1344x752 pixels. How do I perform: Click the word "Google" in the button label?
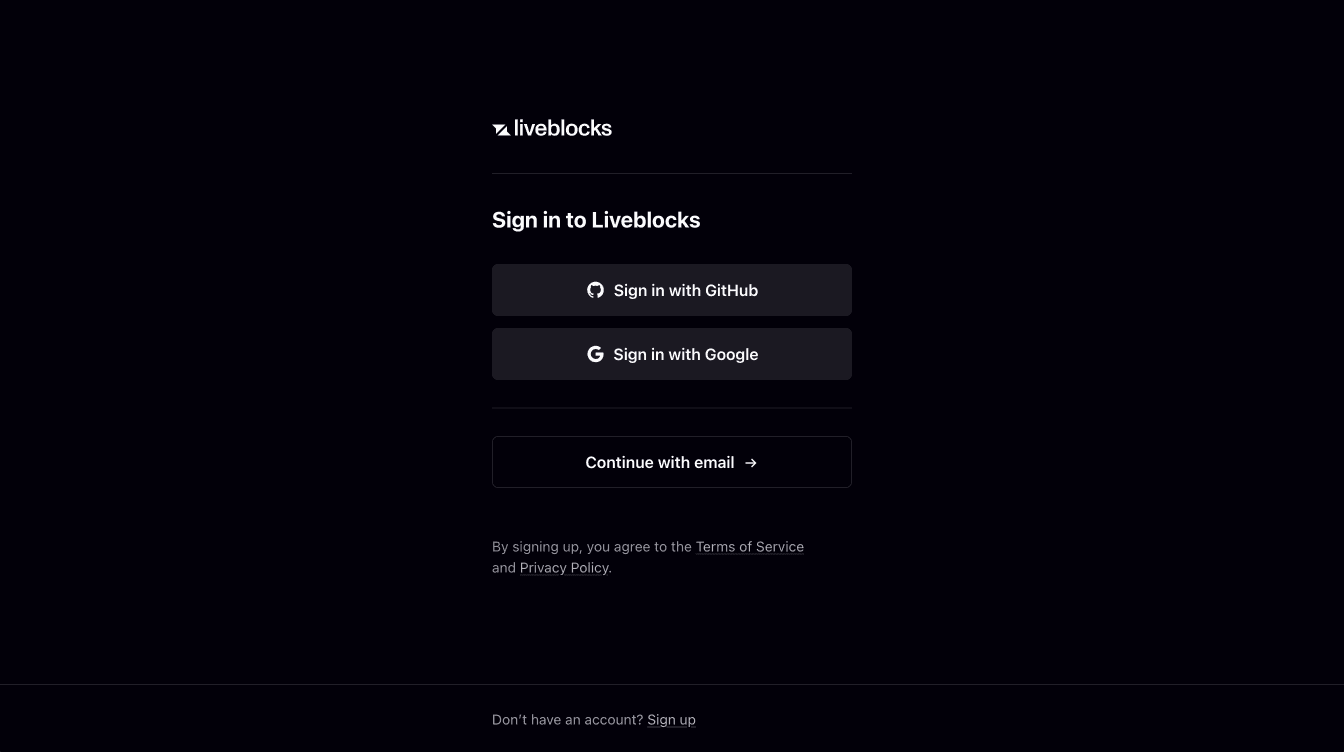click(731, 354)
